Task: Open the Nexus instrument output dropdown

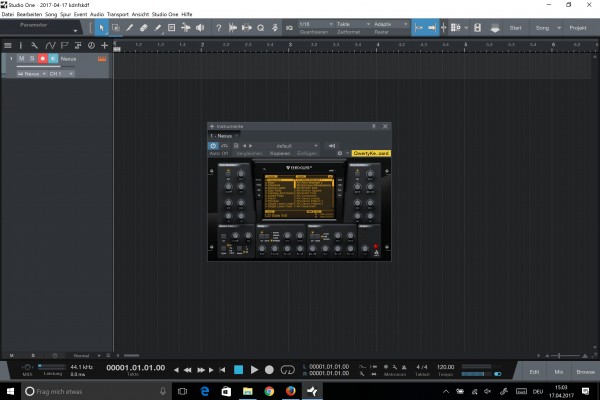Action: click(32, 73)
